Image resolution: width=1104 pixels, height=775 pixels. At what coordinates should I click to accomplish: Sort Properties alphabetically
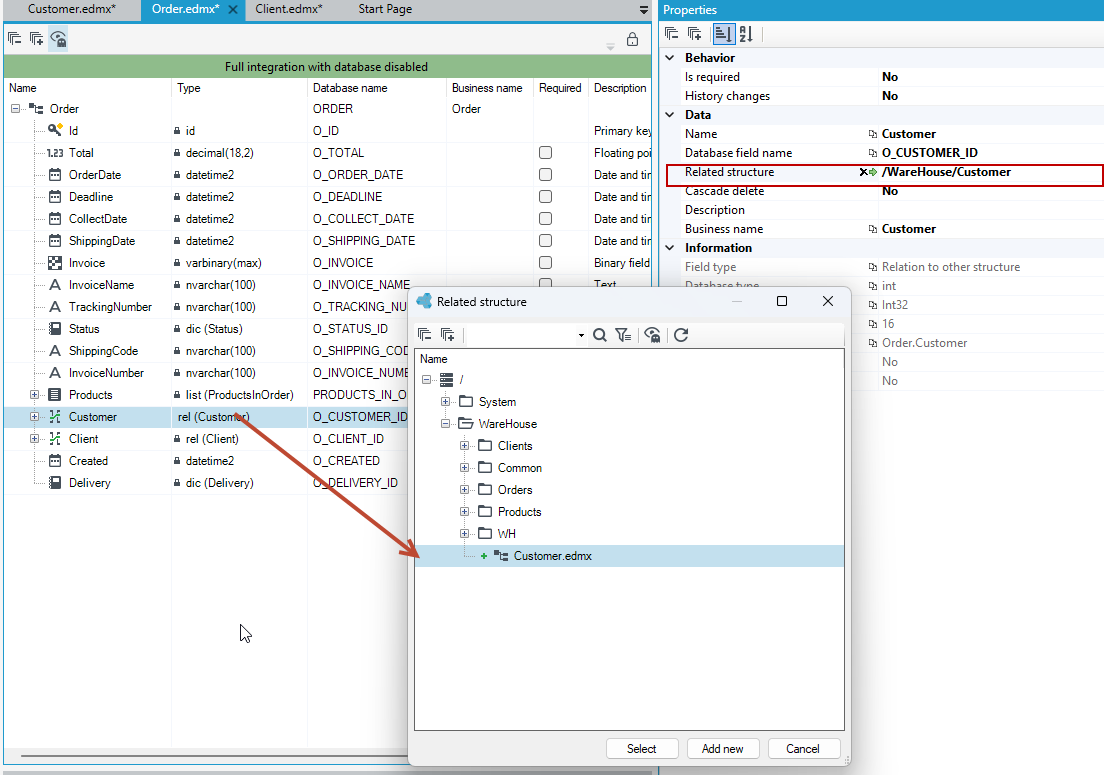click(x=746, y=34)
